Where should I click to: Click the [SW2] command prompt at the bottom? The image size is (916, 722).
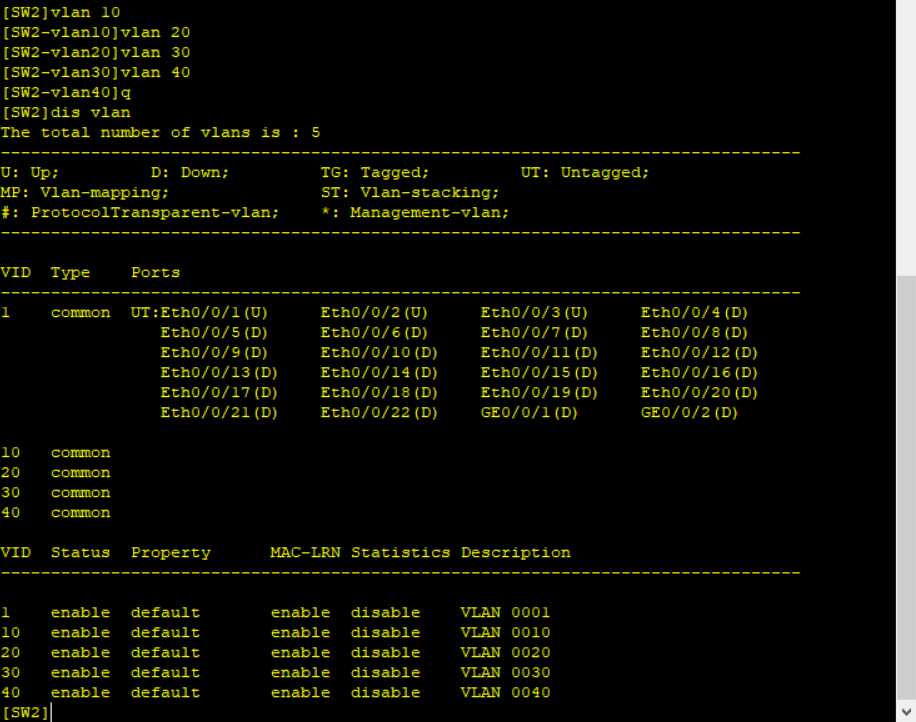(x=26, y=713)
